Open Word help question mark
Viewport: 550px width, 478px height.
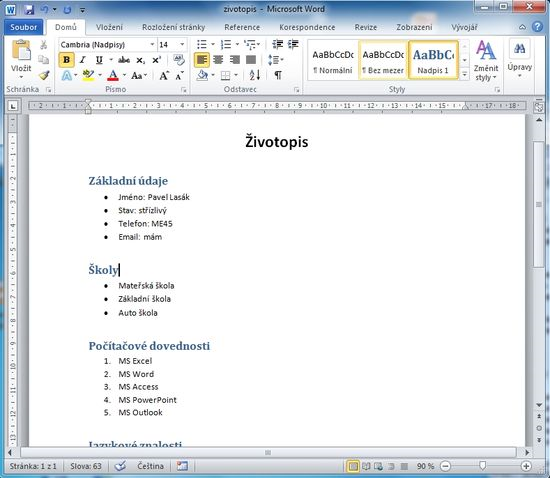[537, 27]
